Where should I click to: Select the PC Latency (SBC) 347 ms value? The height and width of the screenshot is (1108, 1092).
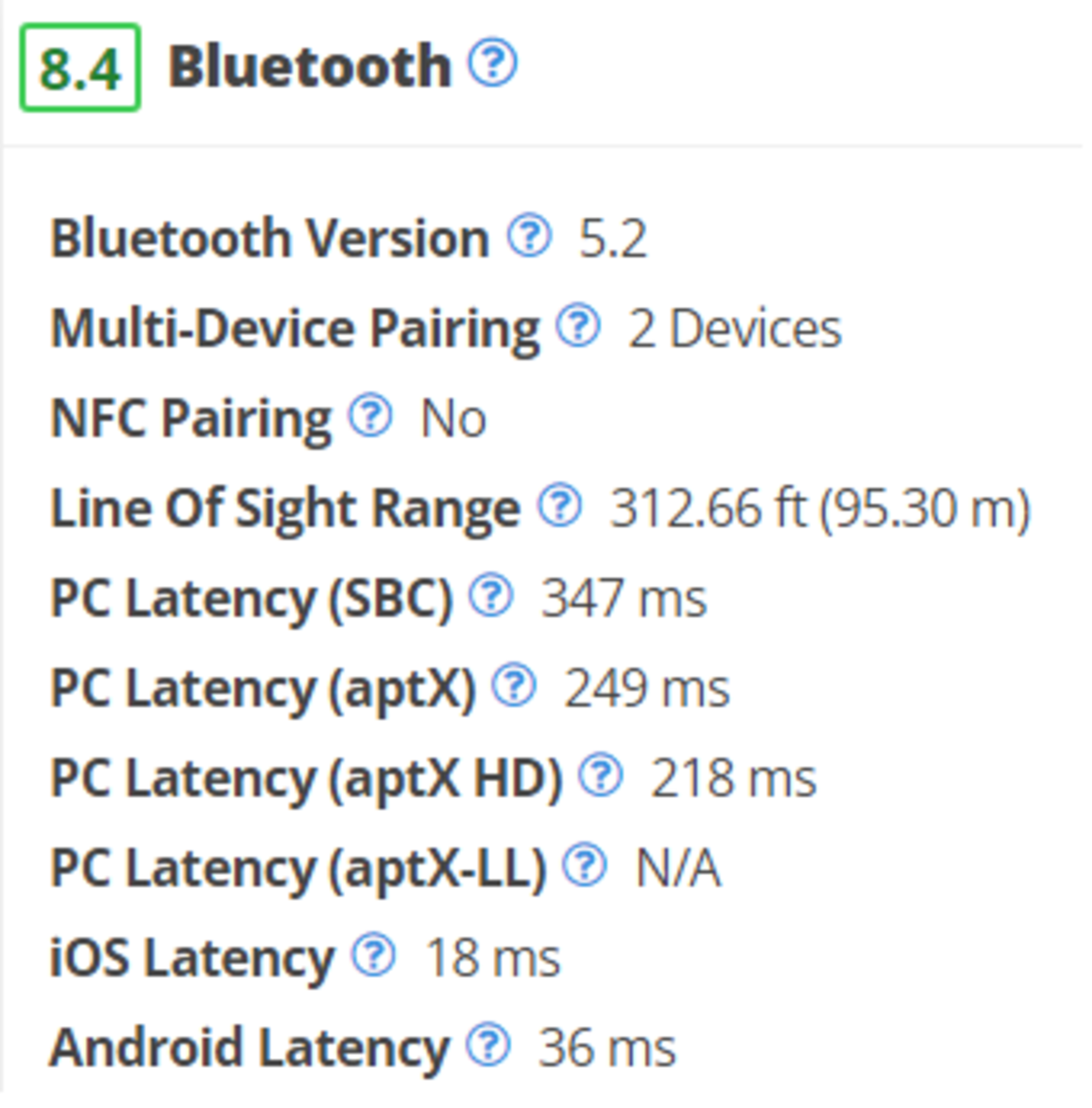pyautogui.click(x=624, y=598)
